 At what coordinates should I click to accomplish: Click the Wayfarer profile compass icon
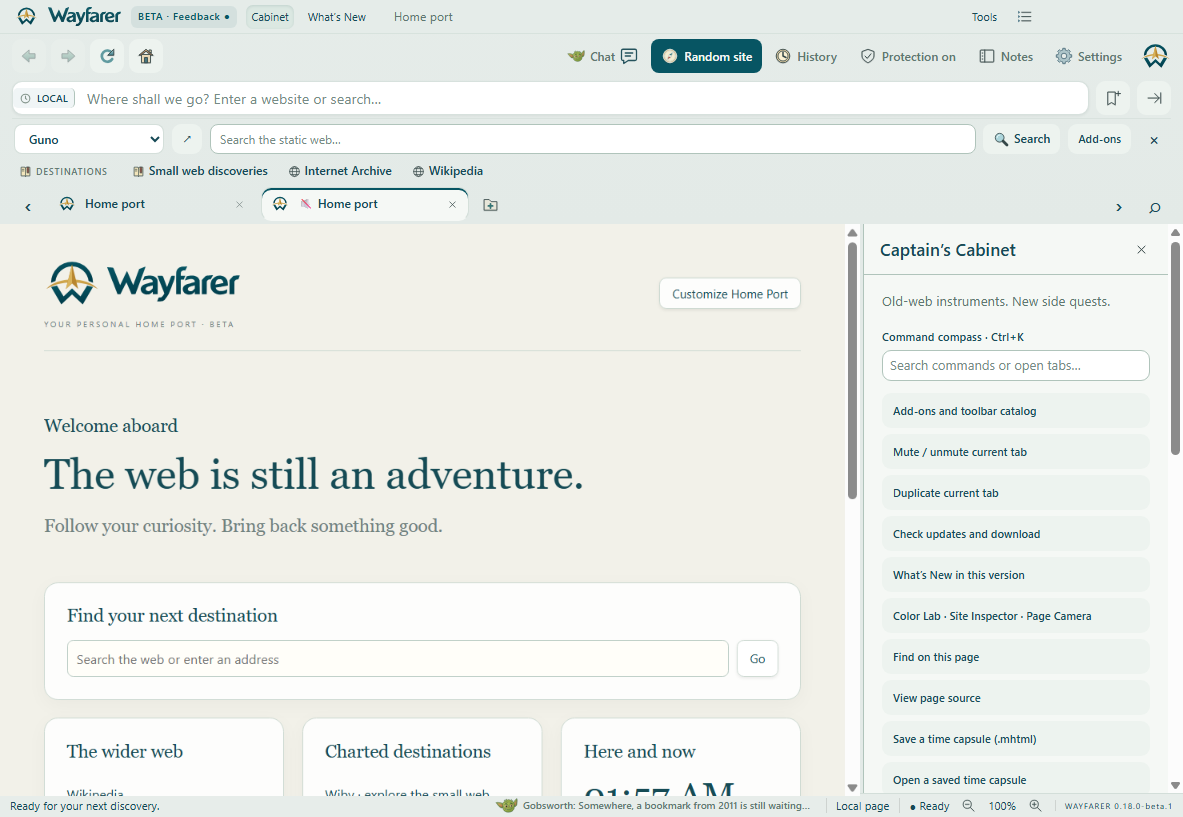[x=1155, y=57]
